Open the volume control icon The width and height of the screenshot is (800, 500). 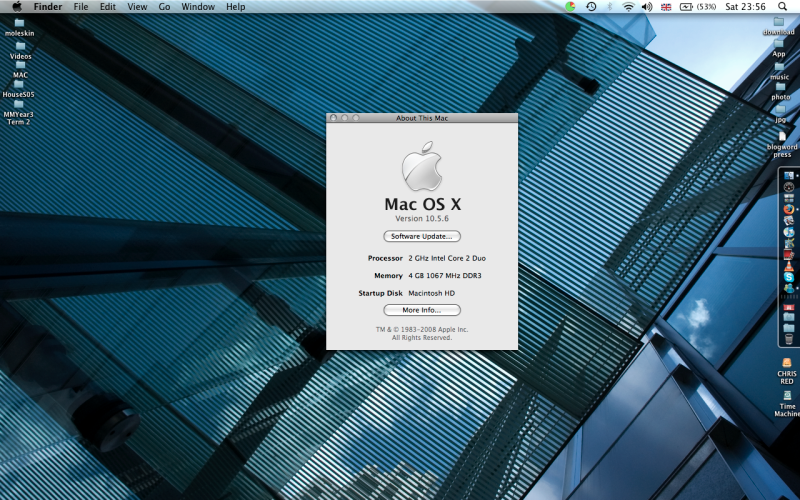(x=646, y=7)
